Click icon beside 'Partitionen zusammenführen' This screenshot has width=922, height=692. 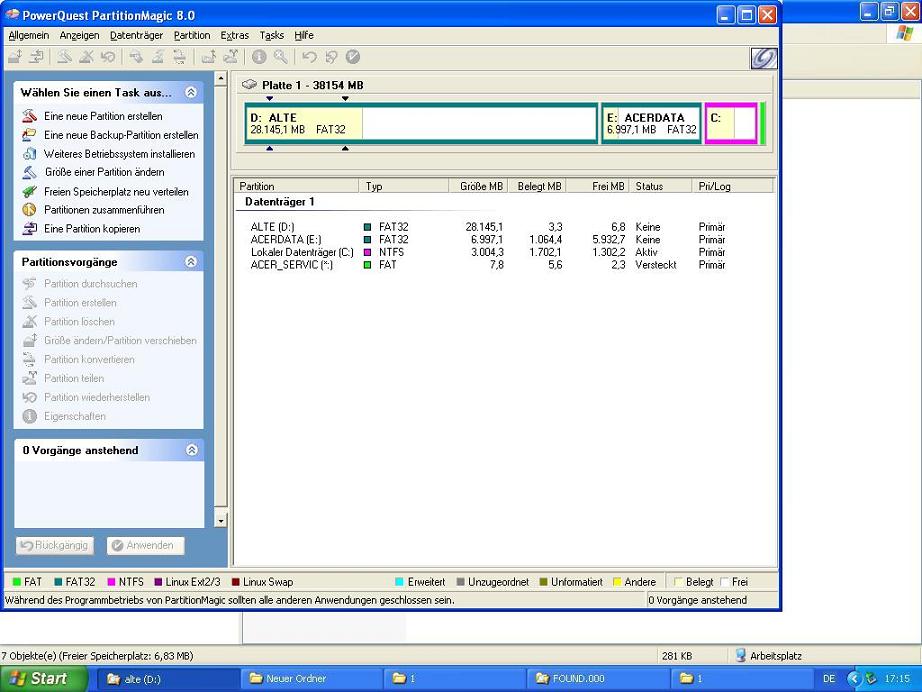(29, 209)
